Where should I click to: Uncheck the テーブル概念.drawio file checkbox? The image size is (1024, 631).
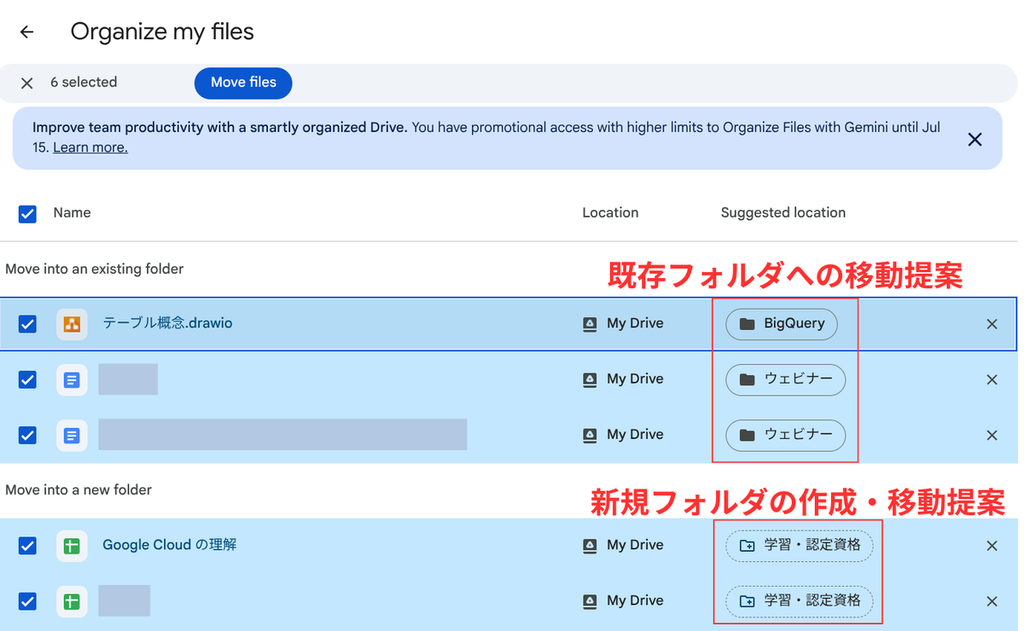[x=27, y=324]
